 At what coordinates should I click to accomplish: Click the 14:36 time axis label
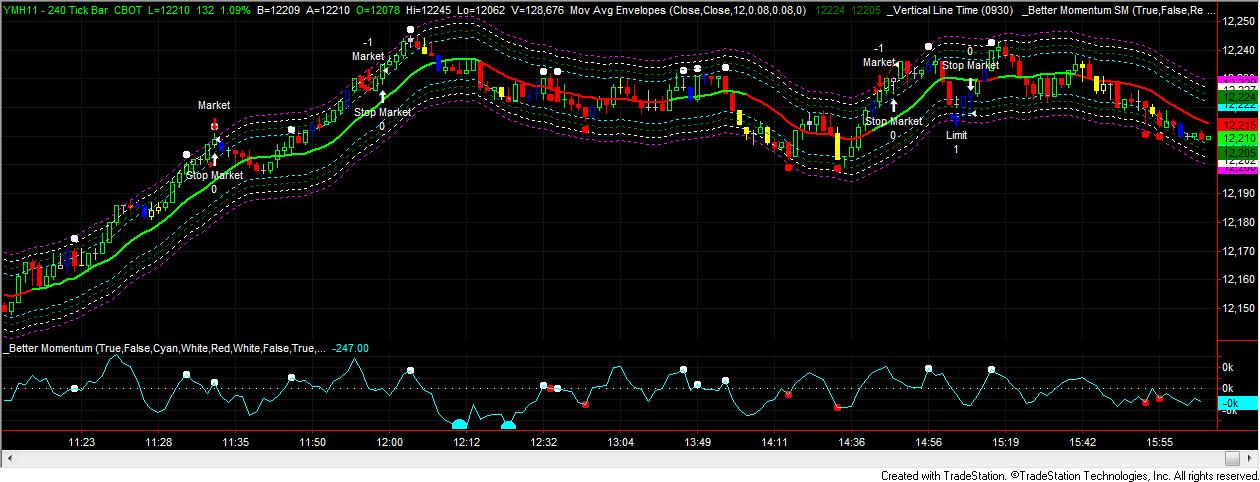pos(851,441)
